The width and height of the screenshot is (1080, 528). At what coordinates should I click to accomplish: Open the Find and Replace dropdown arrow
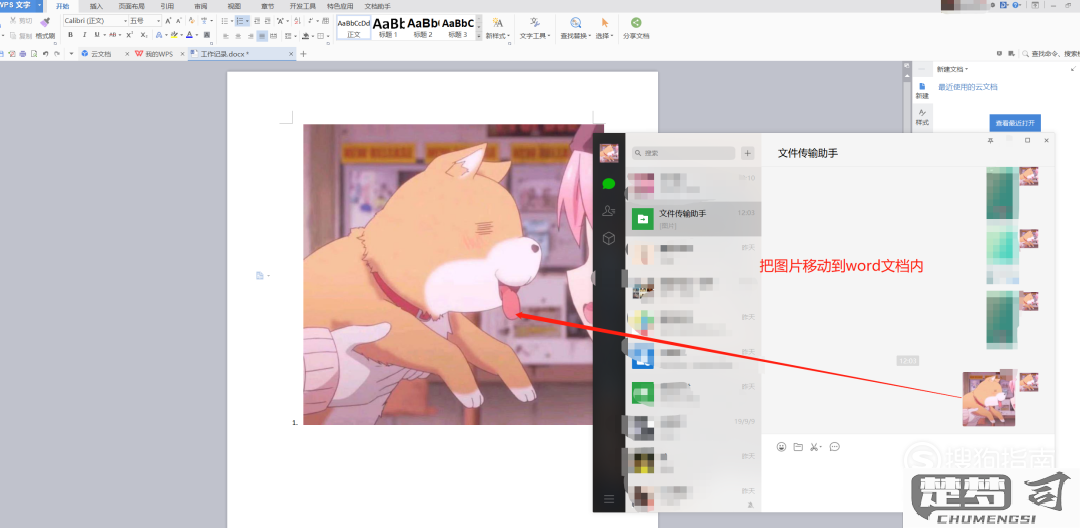(590, 36)
